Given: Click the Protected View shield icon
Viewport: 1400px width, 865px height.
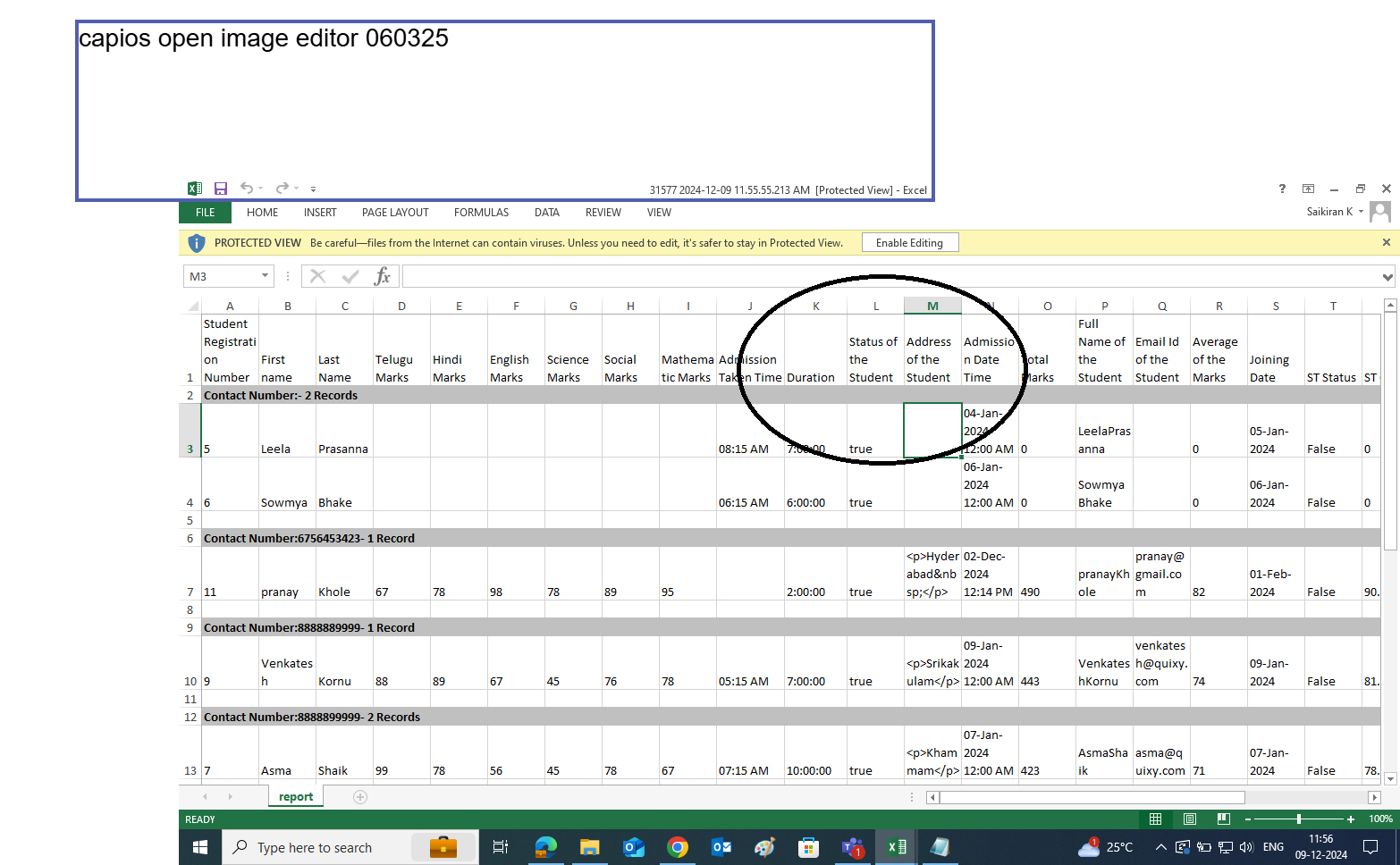Looking at the screenshot, I should 197,243.
